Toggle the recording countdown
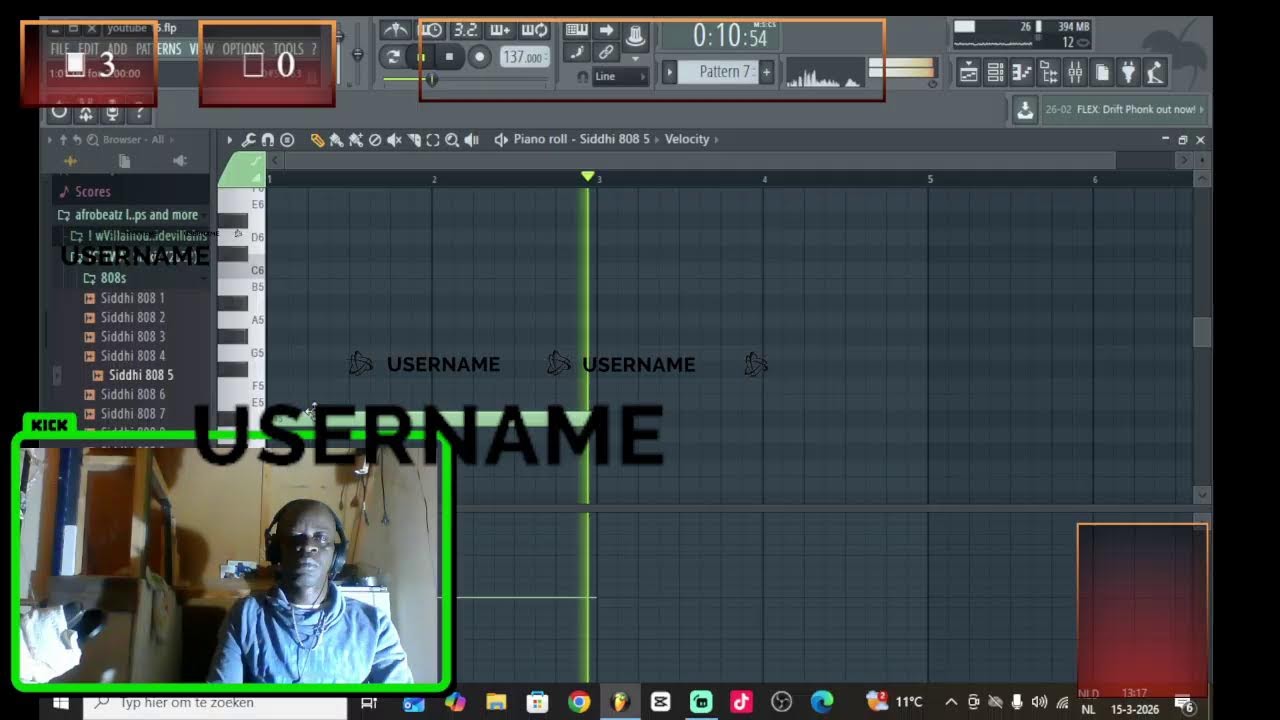This screenshot has width=1280, height=720. point(465,30)
